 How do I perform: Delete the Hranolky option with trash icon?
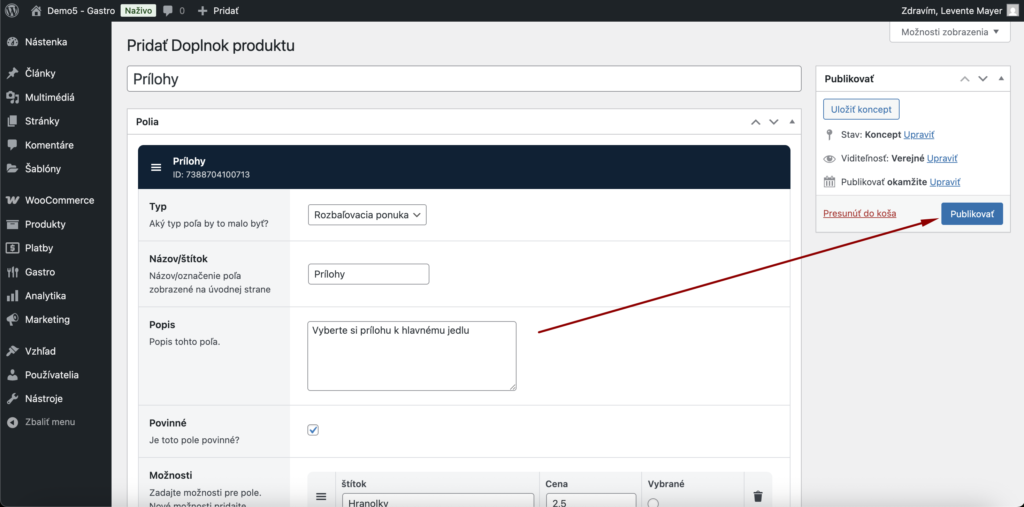tap(757, 496)
